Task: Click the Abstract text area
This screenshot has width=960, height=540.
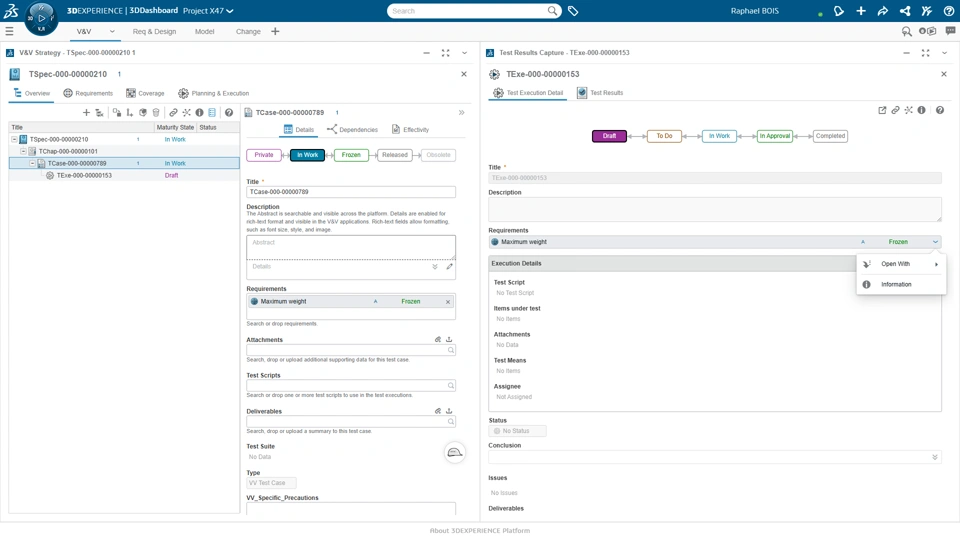Action: tap(351, 247)
